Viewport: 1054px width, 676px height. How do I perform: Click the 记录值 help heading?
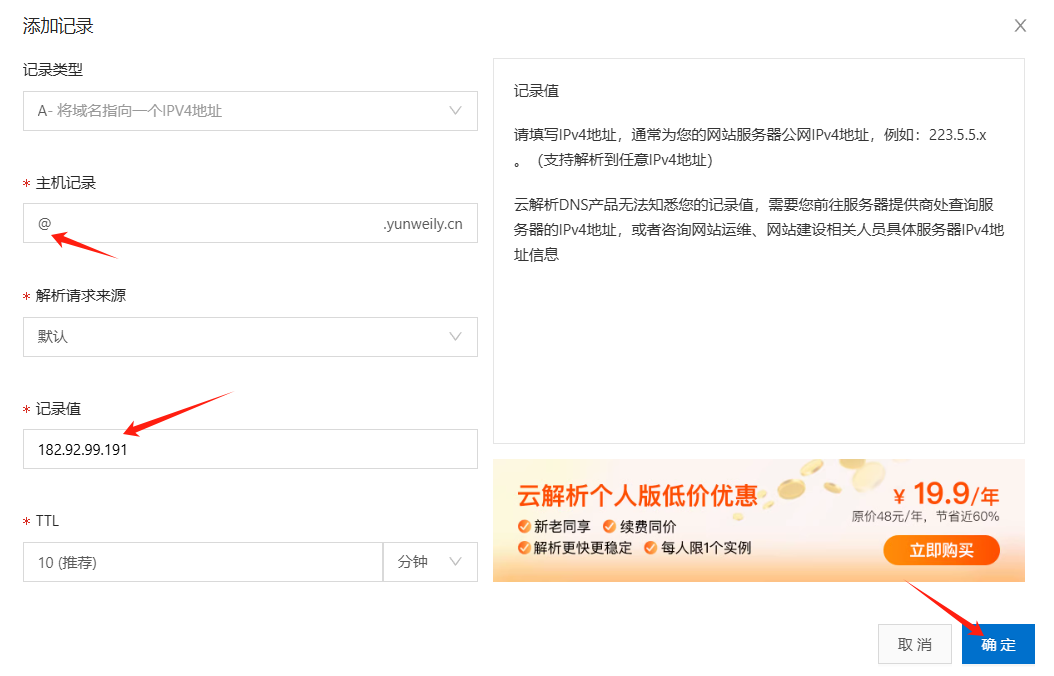pyautogui.click(x=536, y=91)
